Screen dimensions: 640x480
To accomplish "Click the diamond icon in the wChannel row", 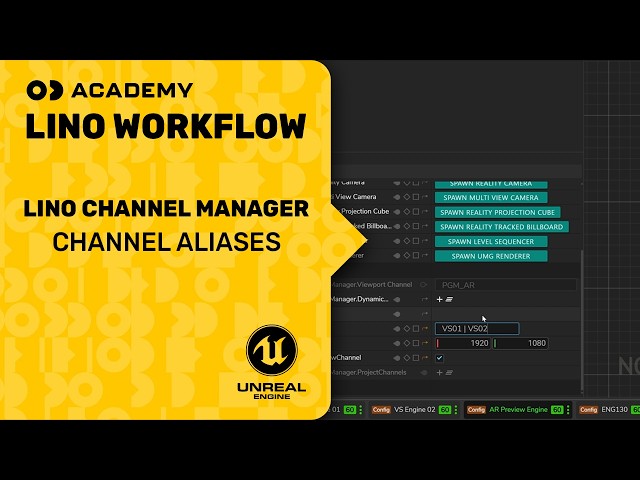I will (x=407, y=358).
